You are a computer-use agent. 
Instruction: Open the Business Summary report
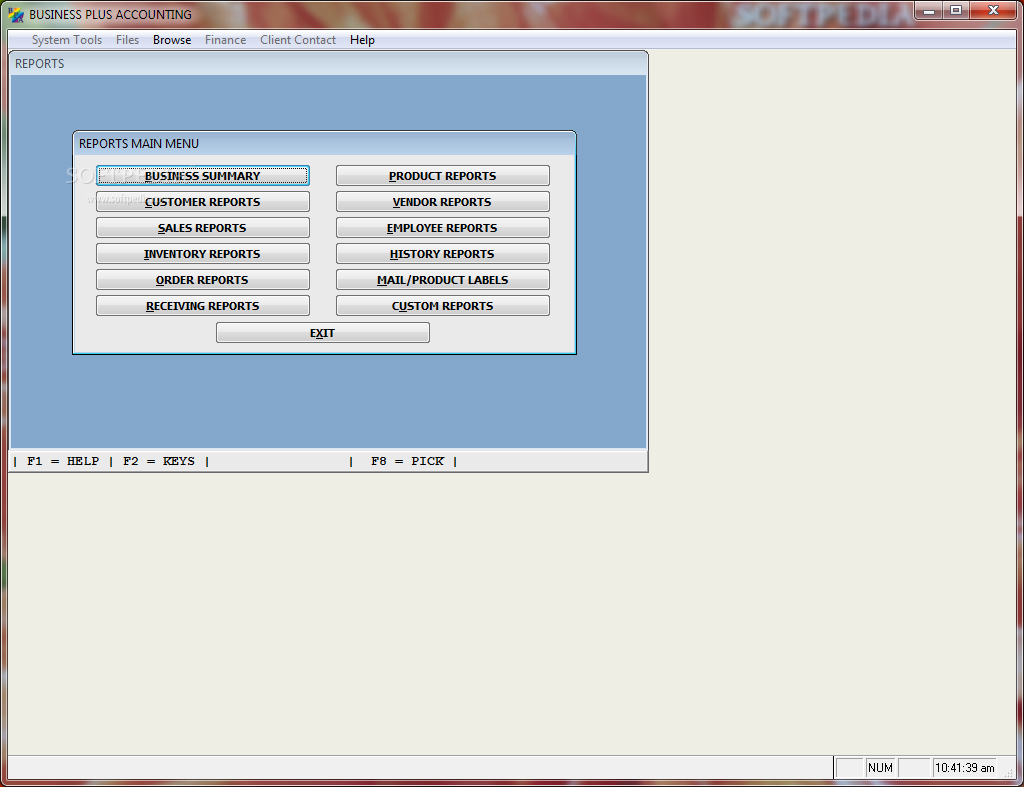click(x=202, y=176)
